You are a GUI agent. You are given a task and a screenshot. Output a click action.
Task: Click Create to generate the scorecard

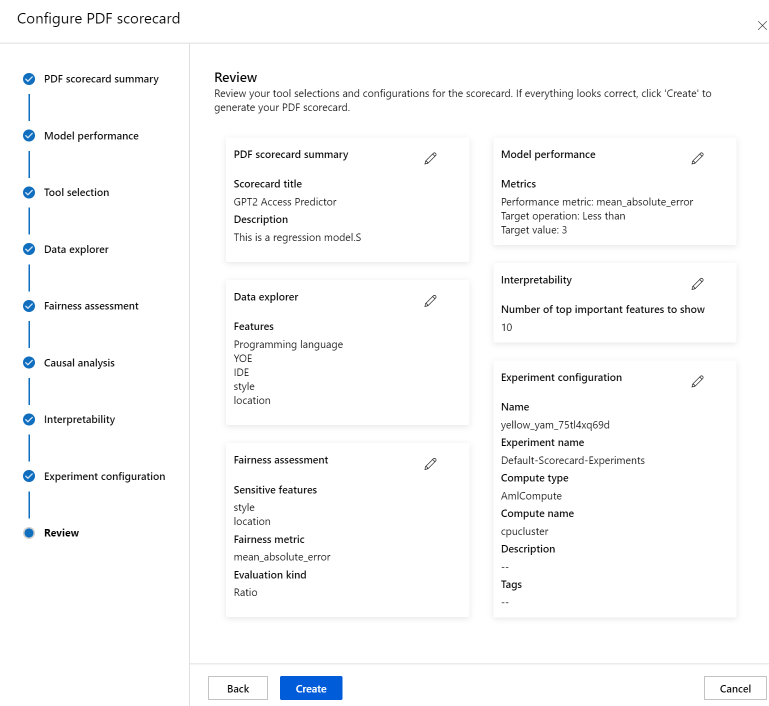click(311, 688)
